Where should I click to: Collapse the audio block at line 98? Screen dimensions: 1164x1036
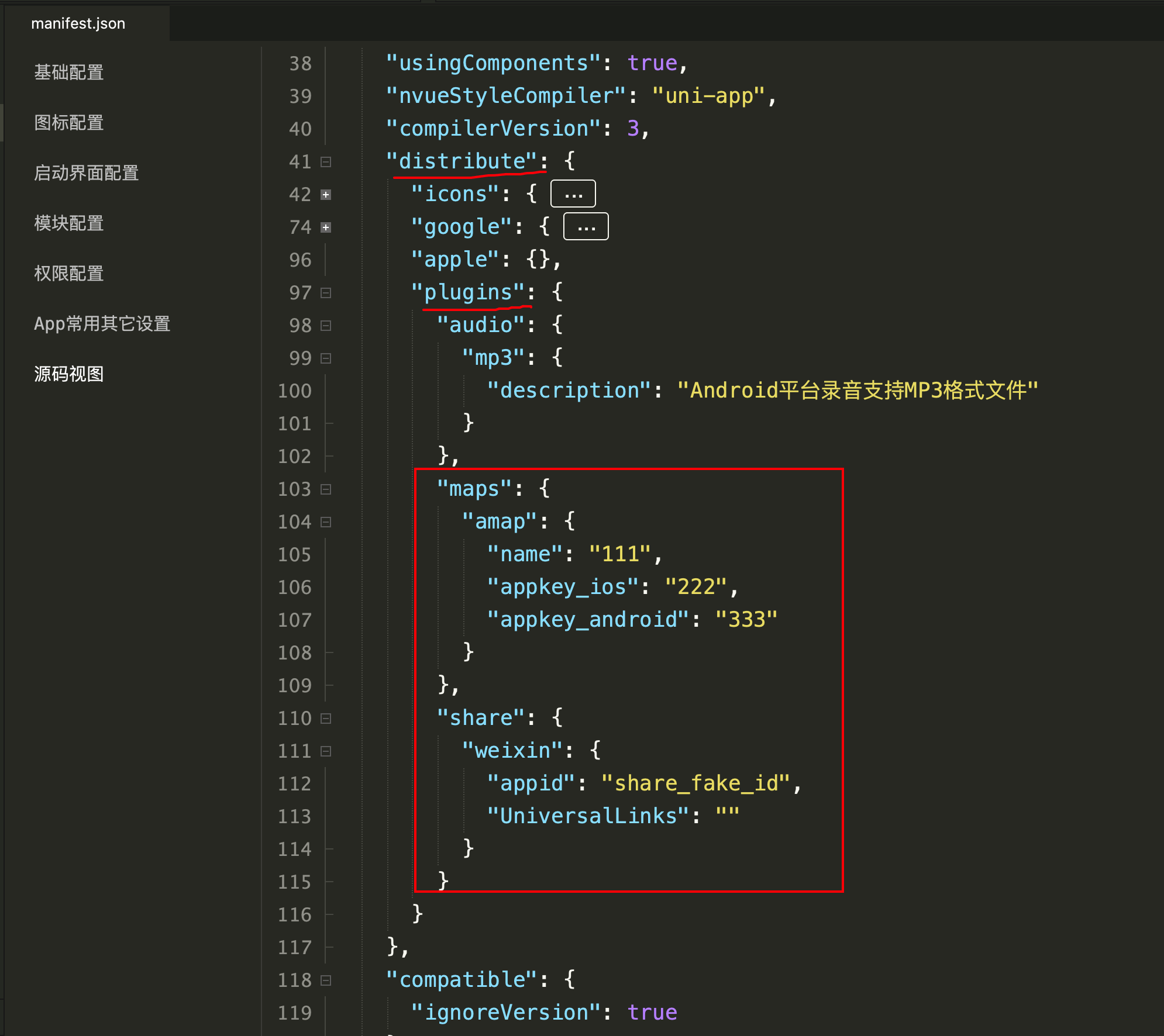click(x=326, y=326)
